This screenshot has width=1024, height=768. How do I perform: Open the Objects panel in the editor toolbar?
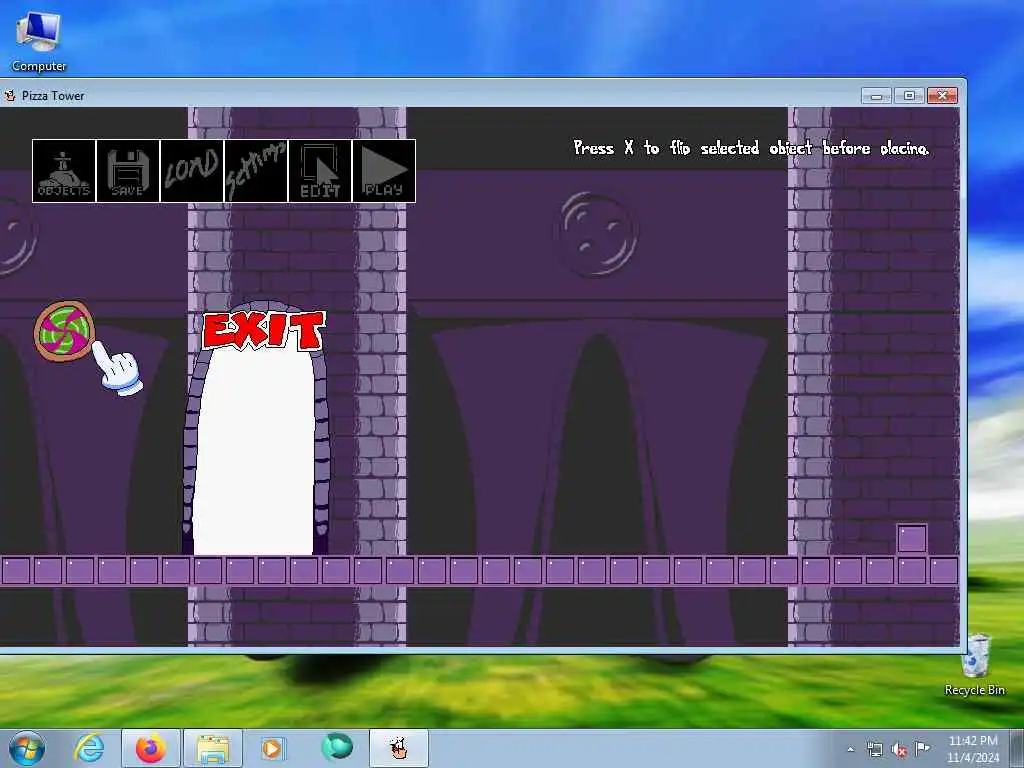(x=64, y=171)
